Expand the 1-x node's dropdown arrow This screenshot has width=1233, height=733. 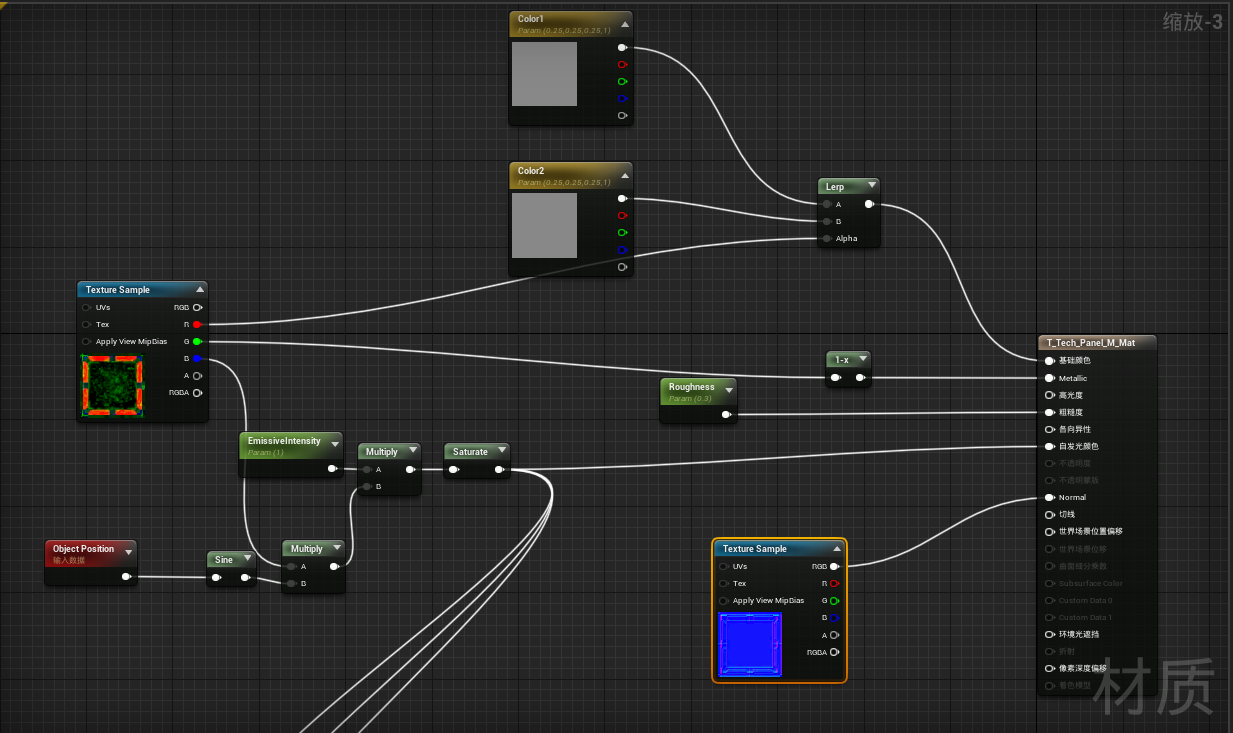coord(863,358)
